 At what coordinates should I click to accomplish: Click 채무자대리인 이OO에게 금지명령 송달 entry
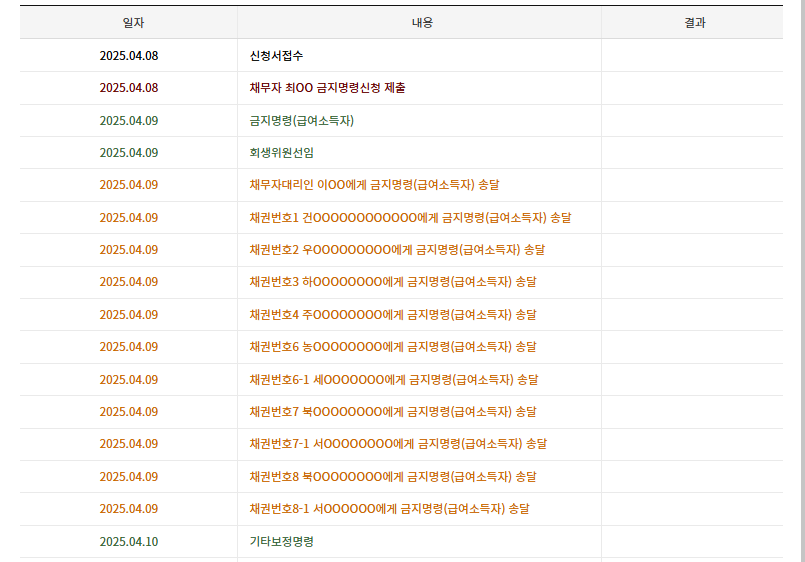click(x=374, y=185)
